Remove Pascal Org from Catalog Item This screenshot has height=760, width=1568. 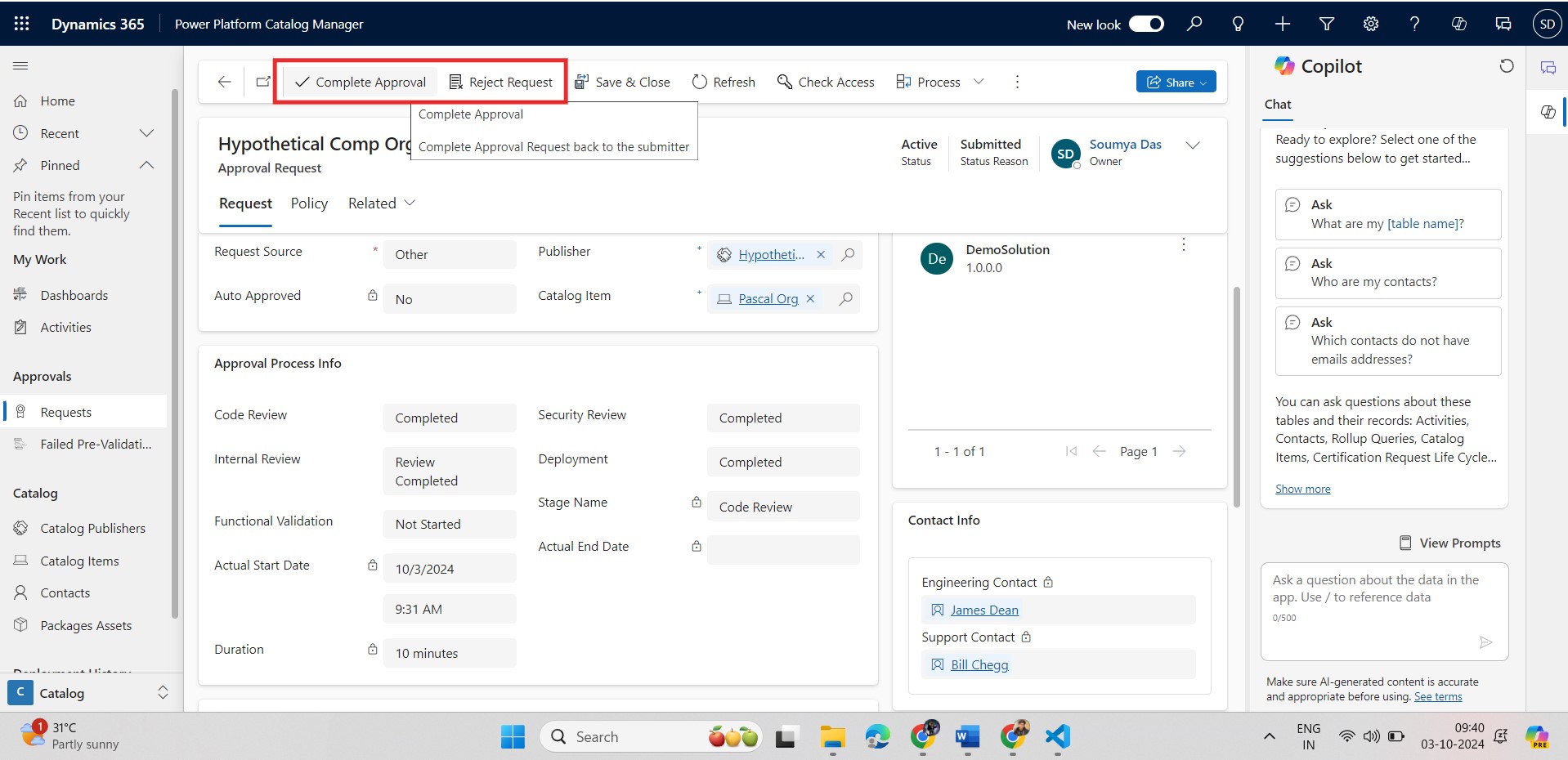click(810, 299)
